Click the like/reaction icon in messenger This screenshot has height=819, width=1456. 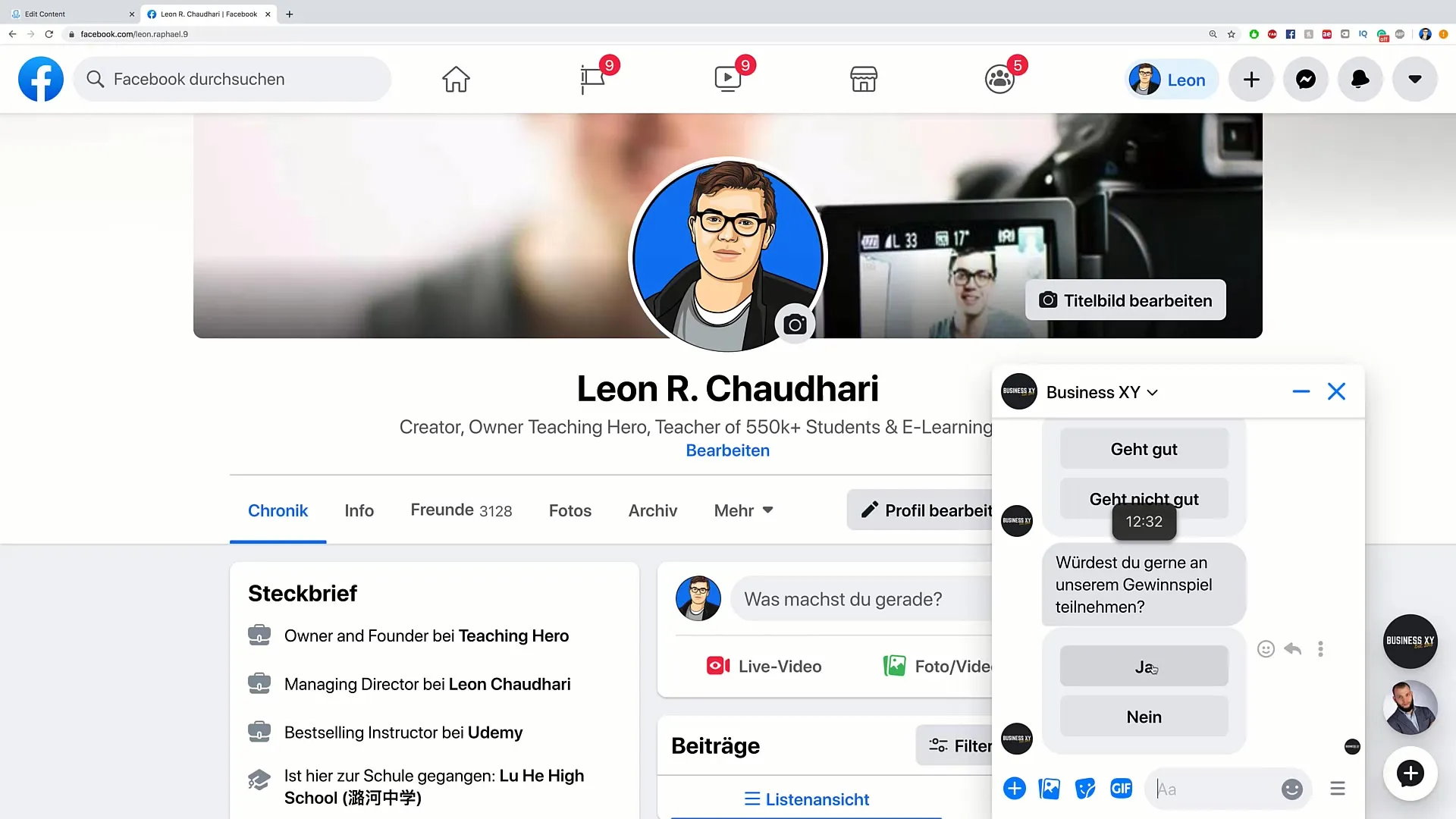coord(1265,649)
